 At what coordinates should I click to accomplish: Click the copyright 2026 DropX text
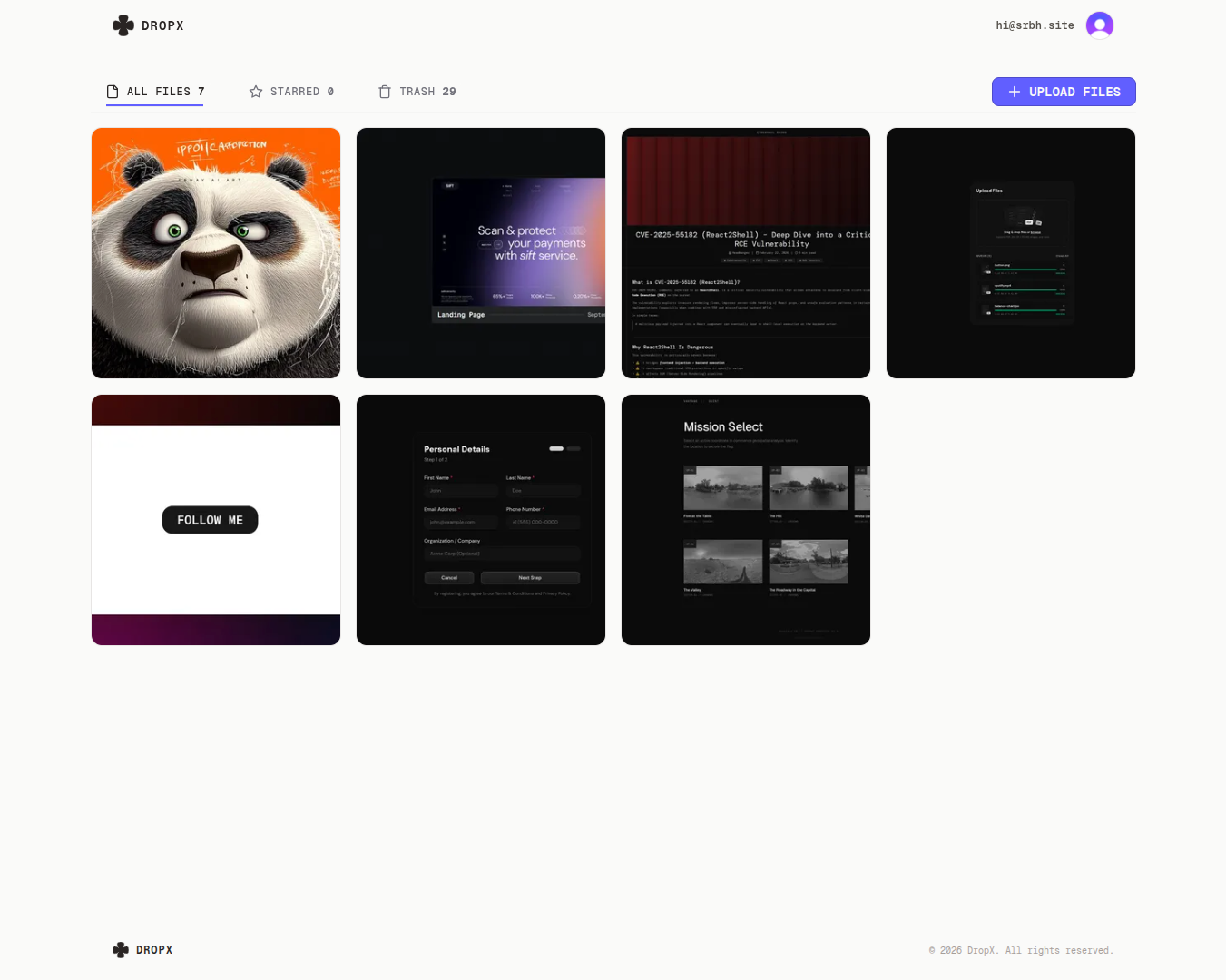point(1021,951)
